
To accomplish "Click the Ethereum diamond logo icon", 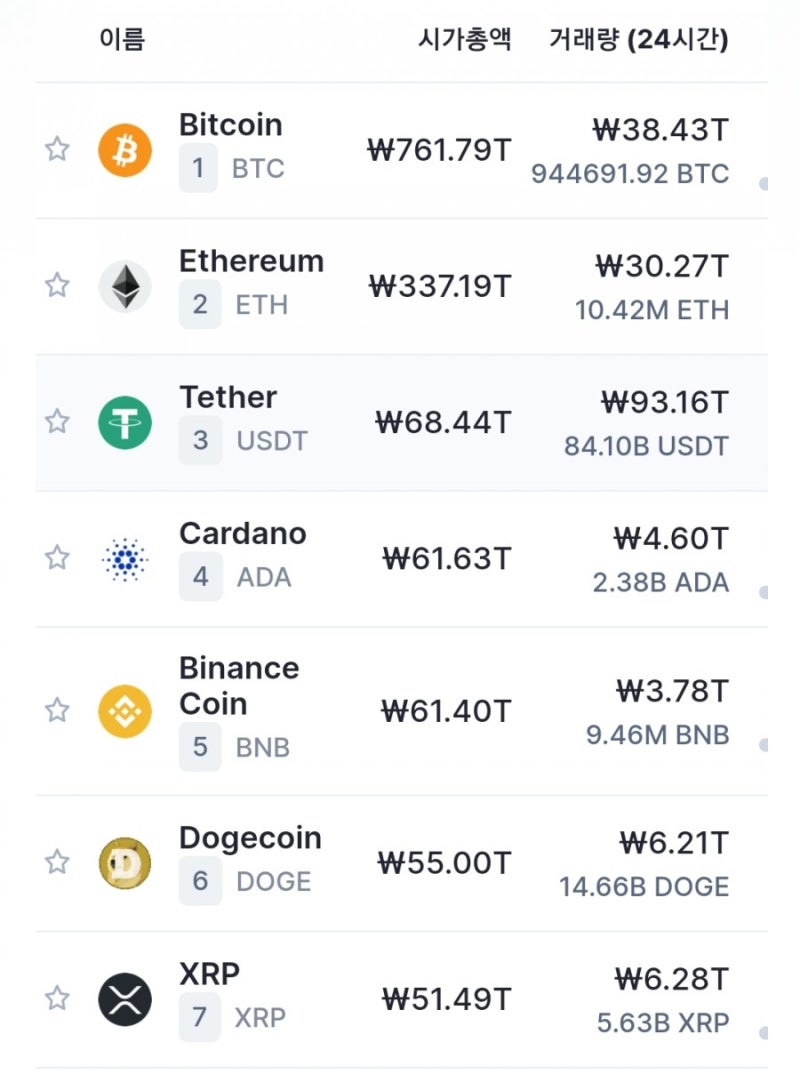I will click(125, 286).
